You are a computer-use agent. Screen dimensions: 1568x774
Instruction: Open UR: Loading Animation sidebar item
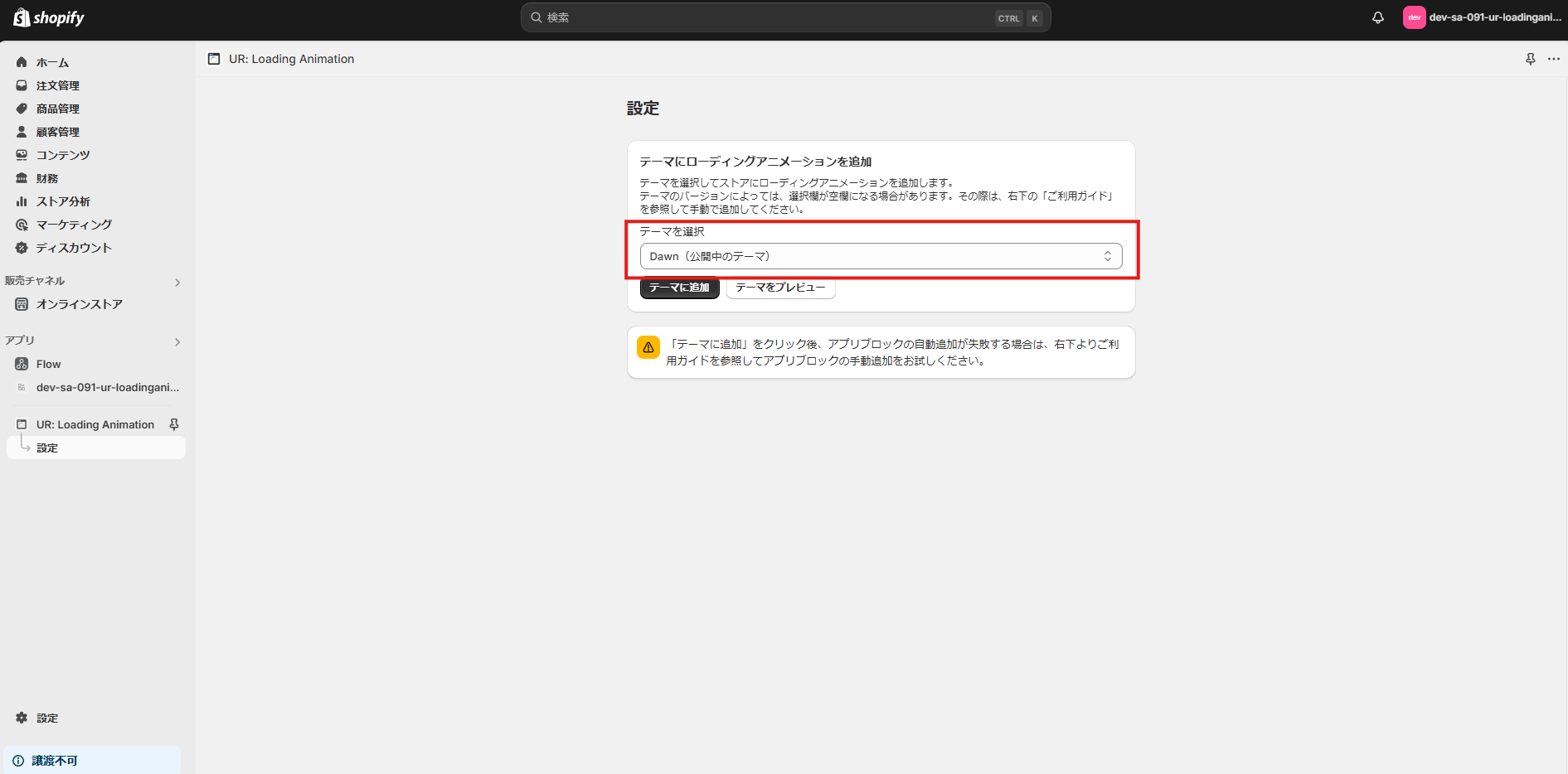tap(95, 424)
